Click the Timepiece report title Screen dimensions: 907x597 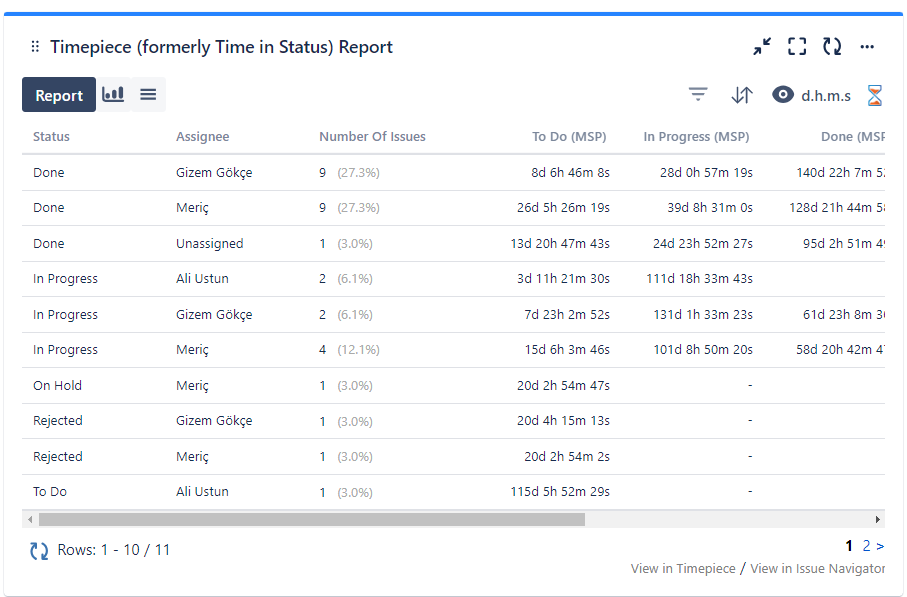point(222,46)
